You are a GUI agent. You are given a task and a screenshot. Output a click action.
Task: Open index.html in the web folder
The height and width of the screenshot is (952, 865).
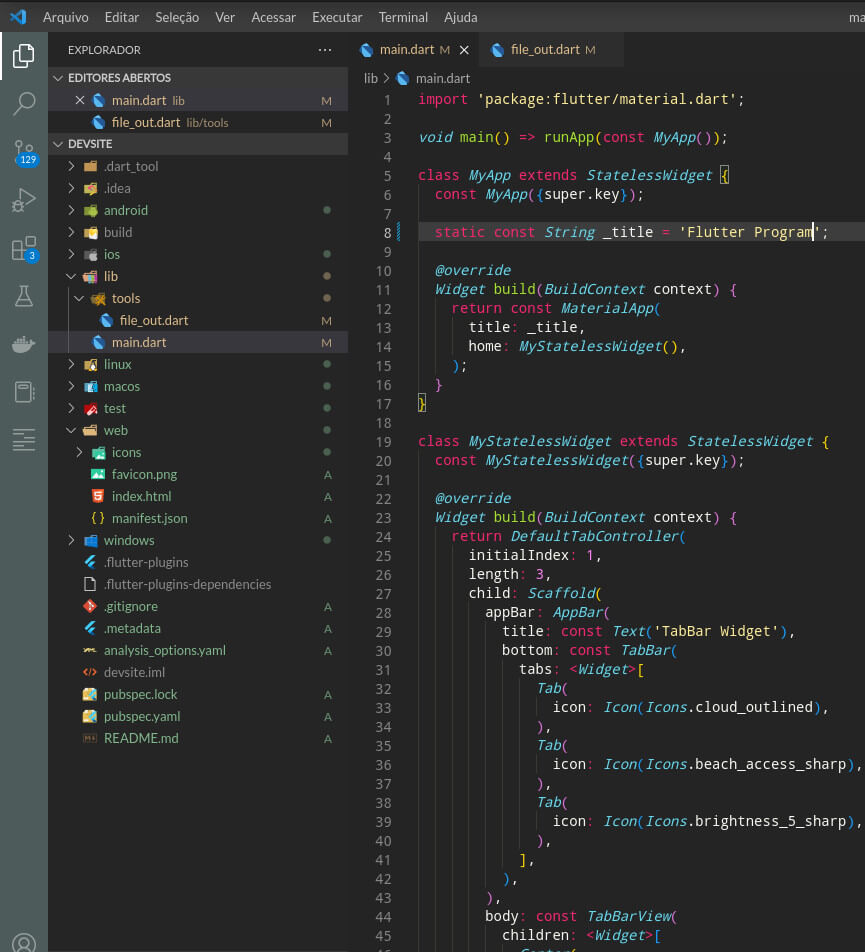point(141,497)
